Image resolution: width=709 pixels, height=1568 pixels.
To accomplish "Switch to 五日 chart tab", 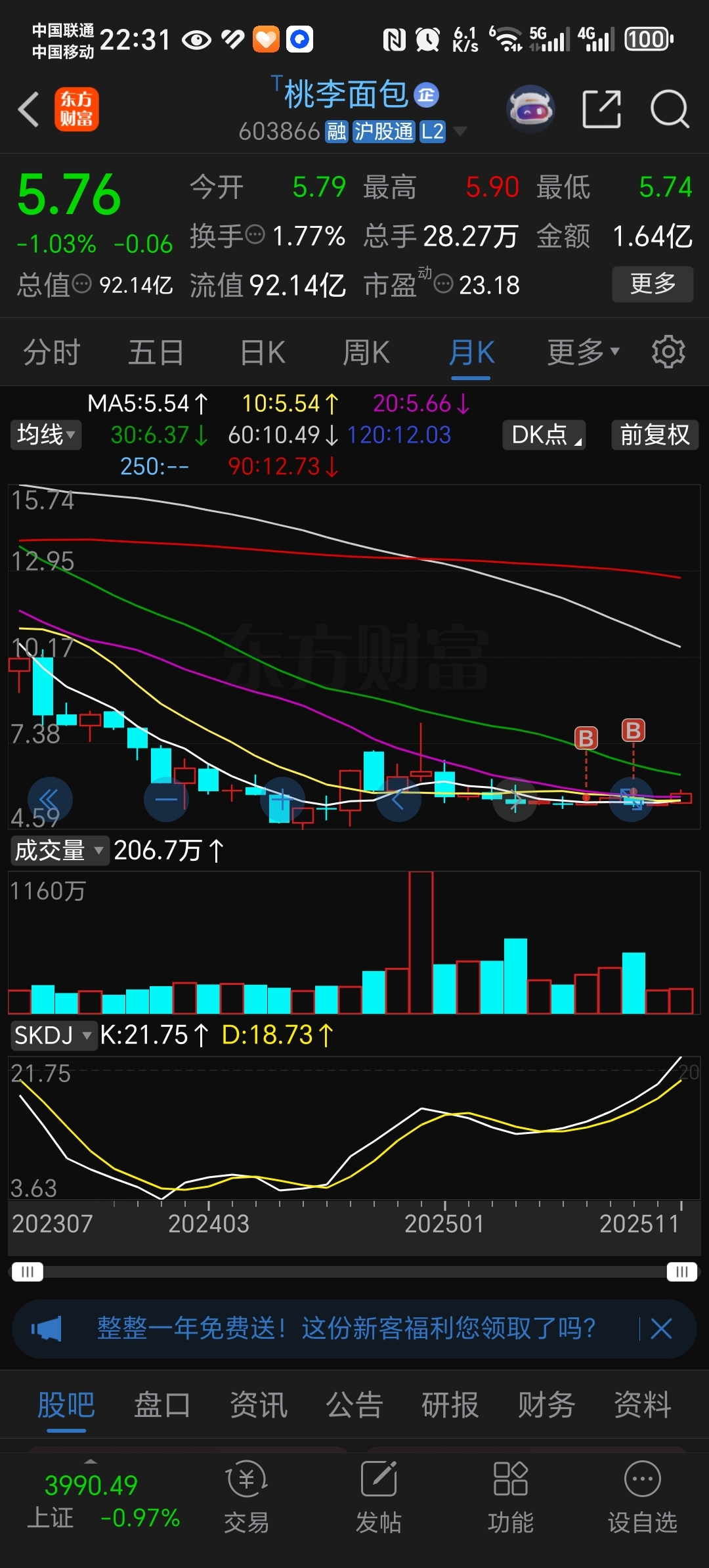I will tap(156, 352).
